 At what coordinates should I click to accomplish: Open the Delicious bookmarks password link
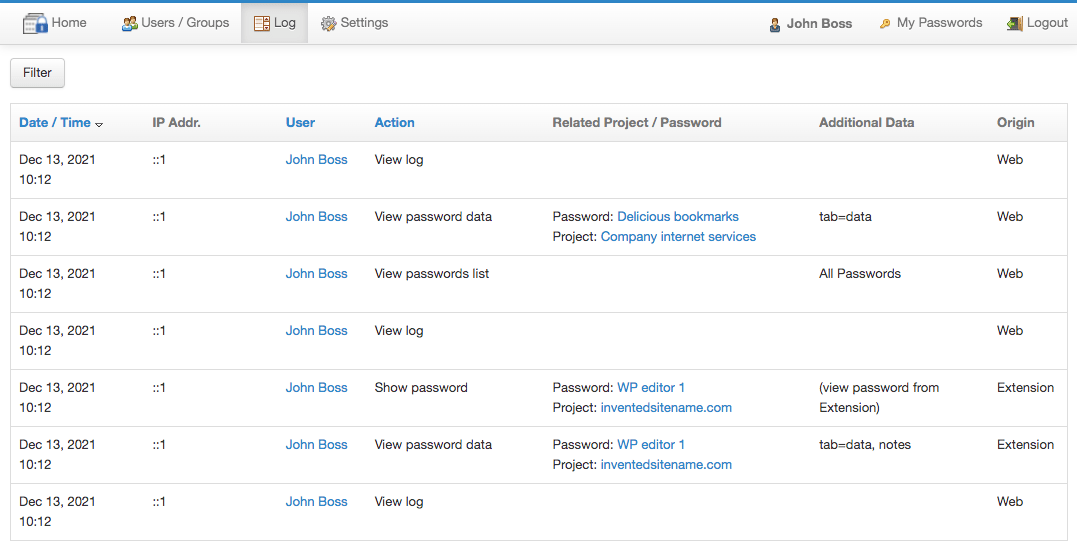678,216
